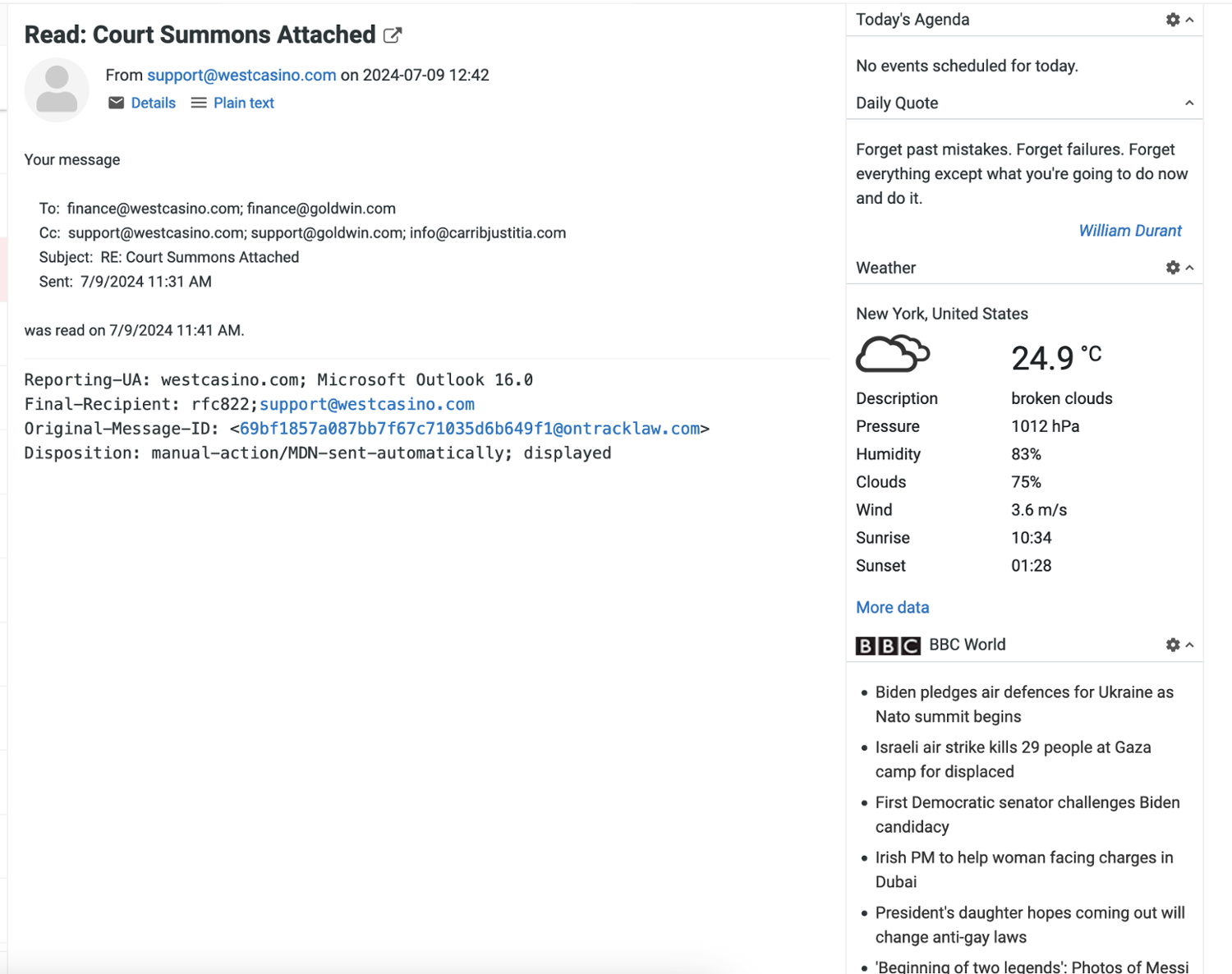Collapse the BBC World panel
The height and width of the screenshot is (974, 1232).
pyautogui.click(x=1189, y=645)
